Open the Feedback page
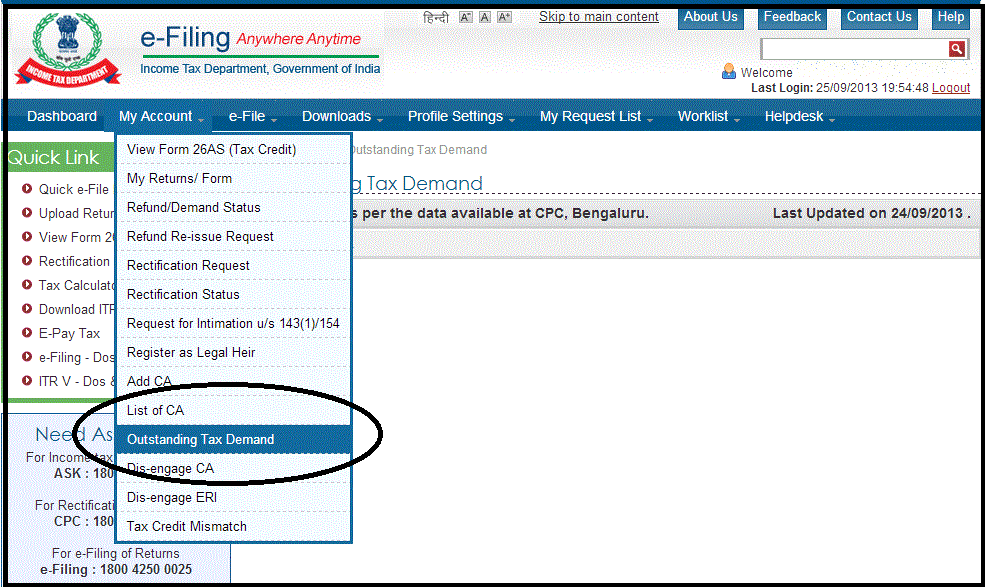The height and width of the screenshot is (587, 985). (x=792, y=18)
